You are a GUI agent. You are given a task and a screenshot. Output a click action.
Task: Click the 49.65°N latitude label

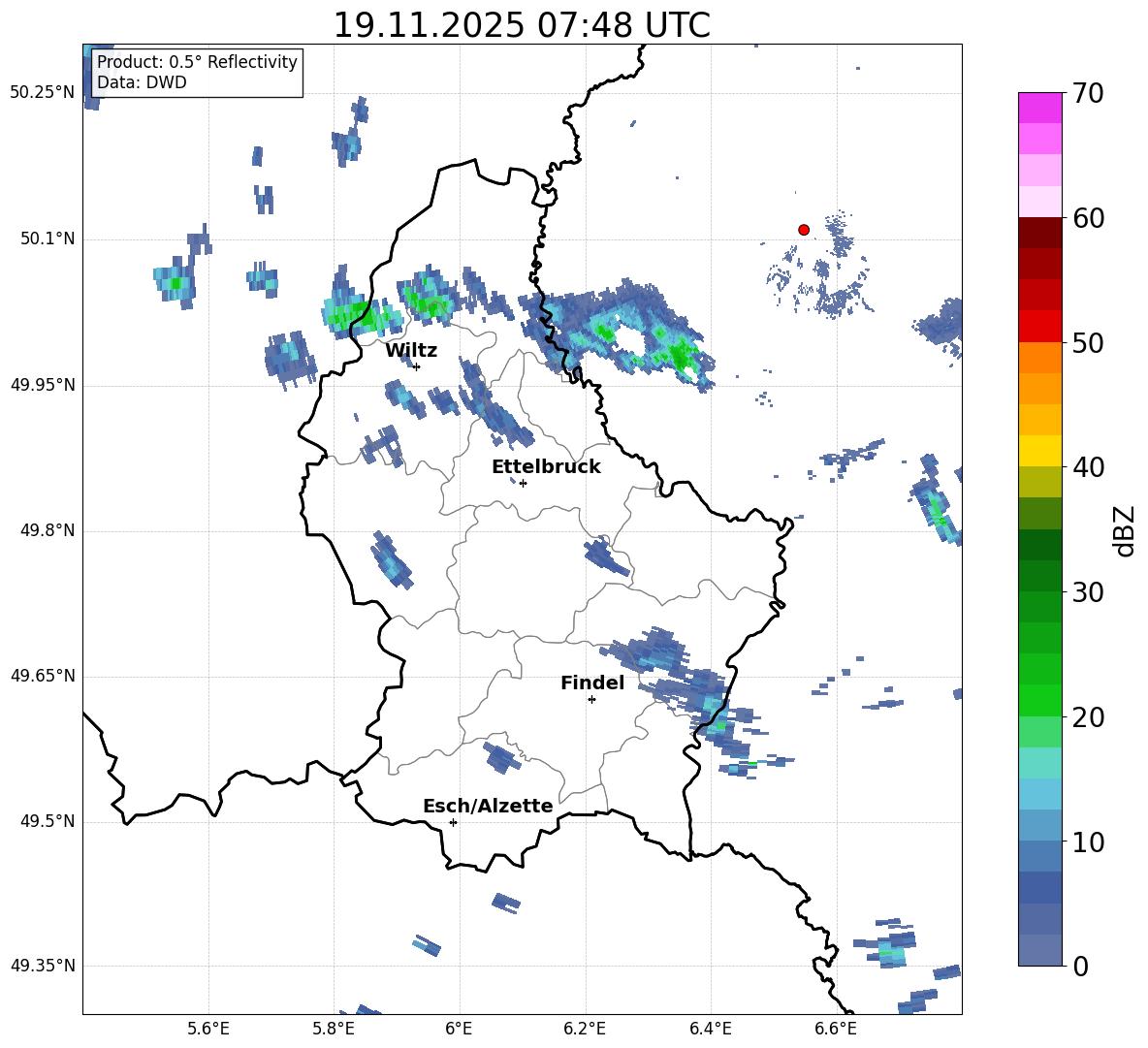43,676
